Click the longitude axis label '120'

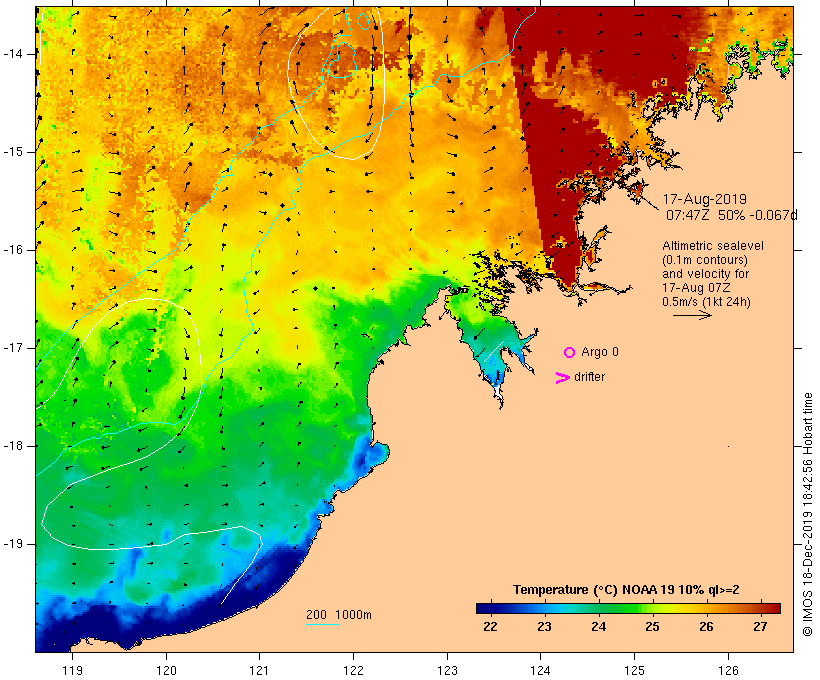point(166,671)
